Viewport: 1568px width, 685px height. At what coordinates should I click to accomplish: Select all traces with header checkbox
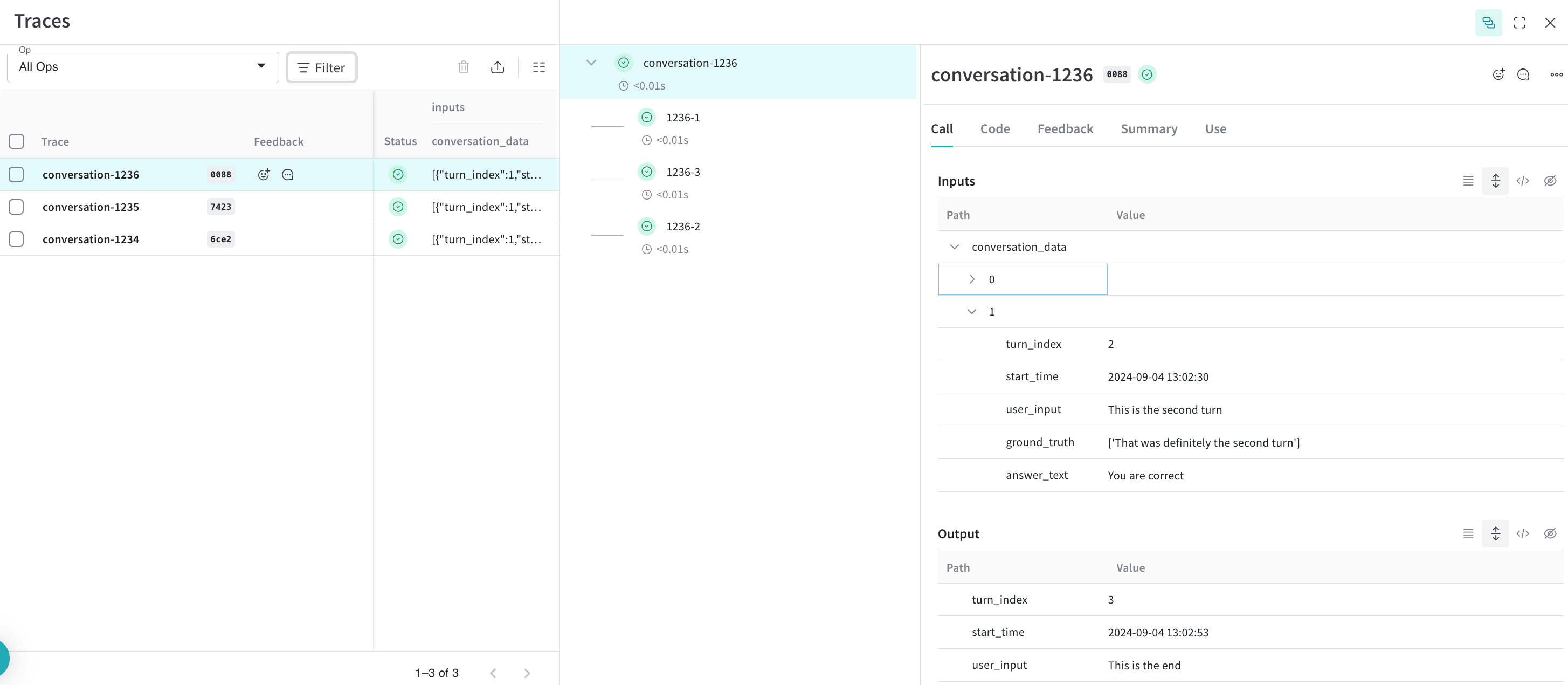pos(16,141)
